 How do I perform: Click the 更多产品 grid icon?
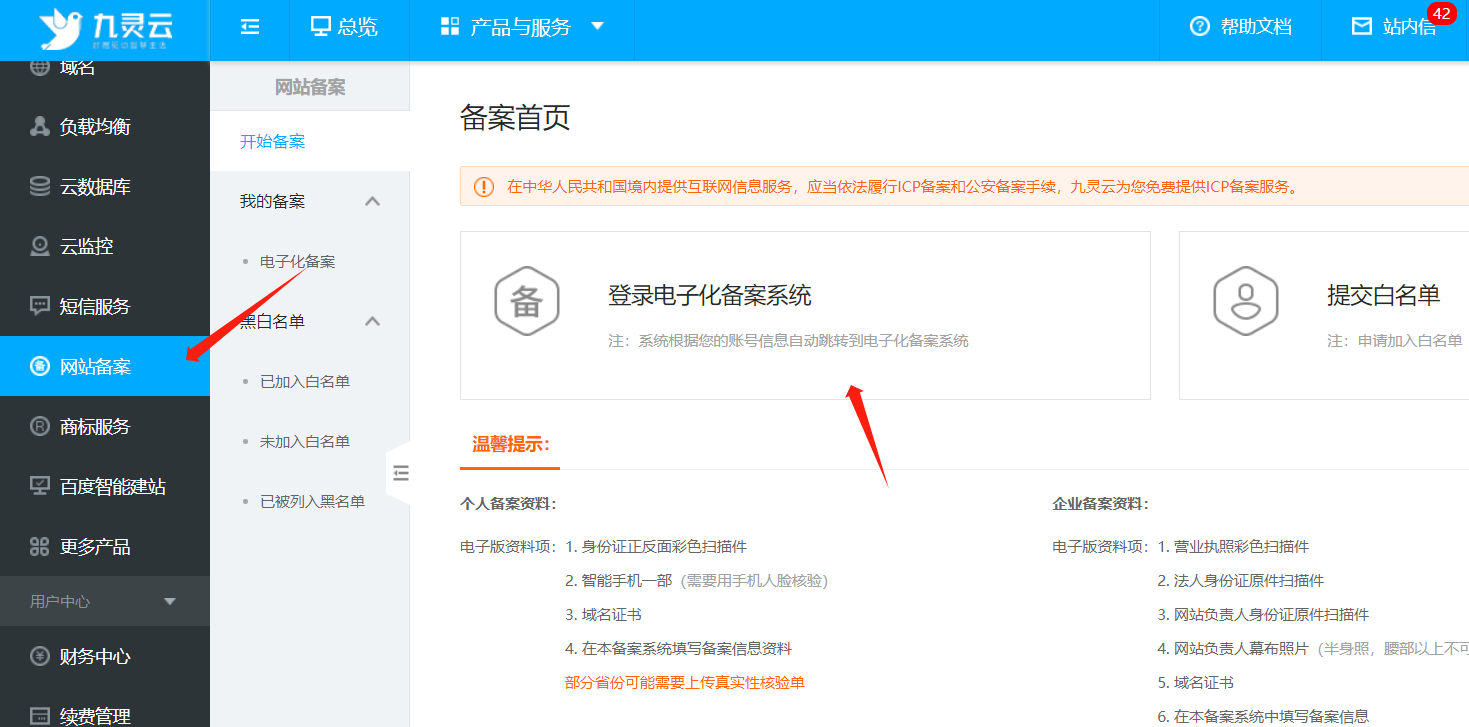(x=40, y=547)
